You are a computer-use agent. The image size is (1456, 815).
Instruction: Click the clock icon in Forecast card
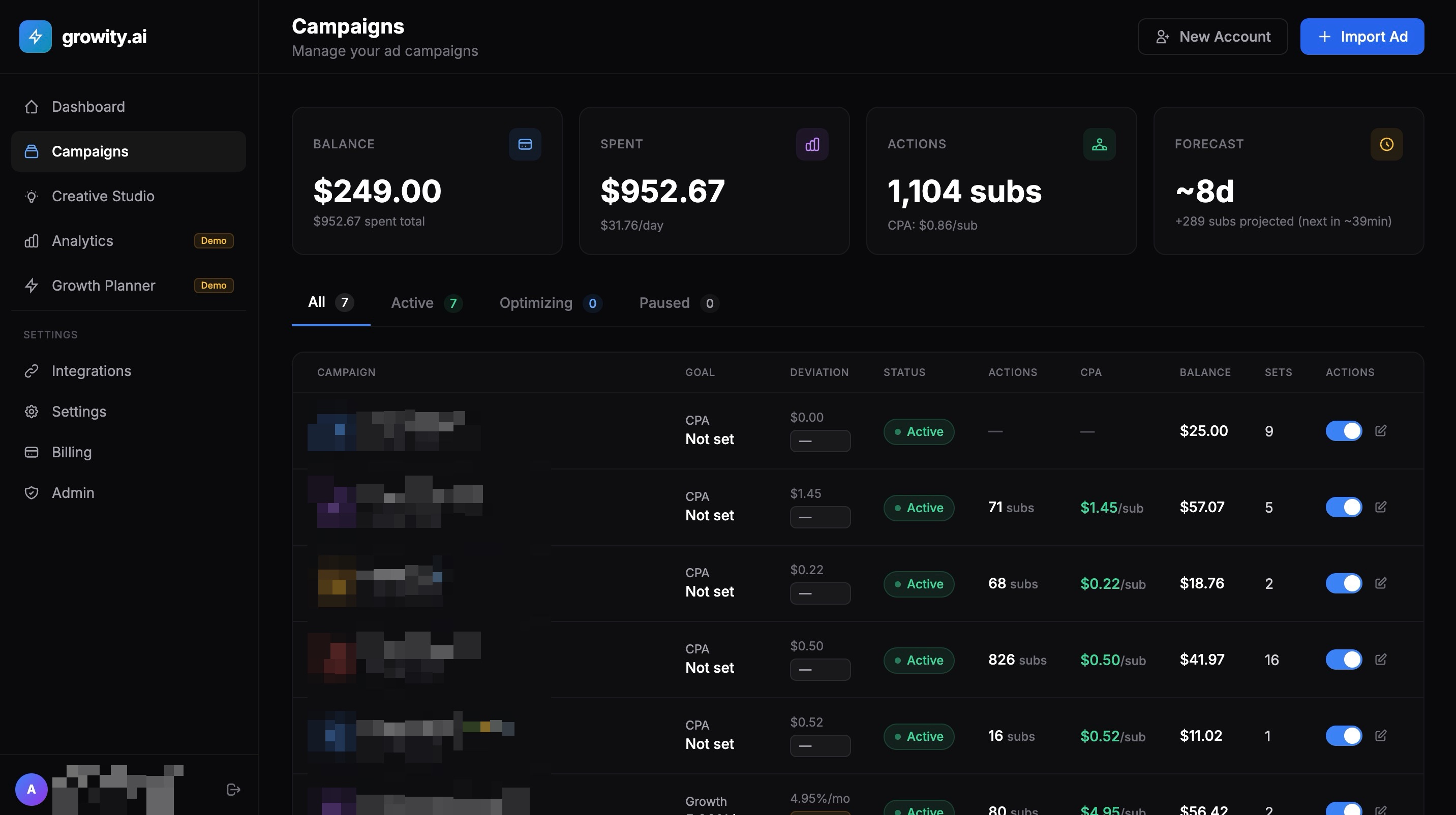(1386, 145)
